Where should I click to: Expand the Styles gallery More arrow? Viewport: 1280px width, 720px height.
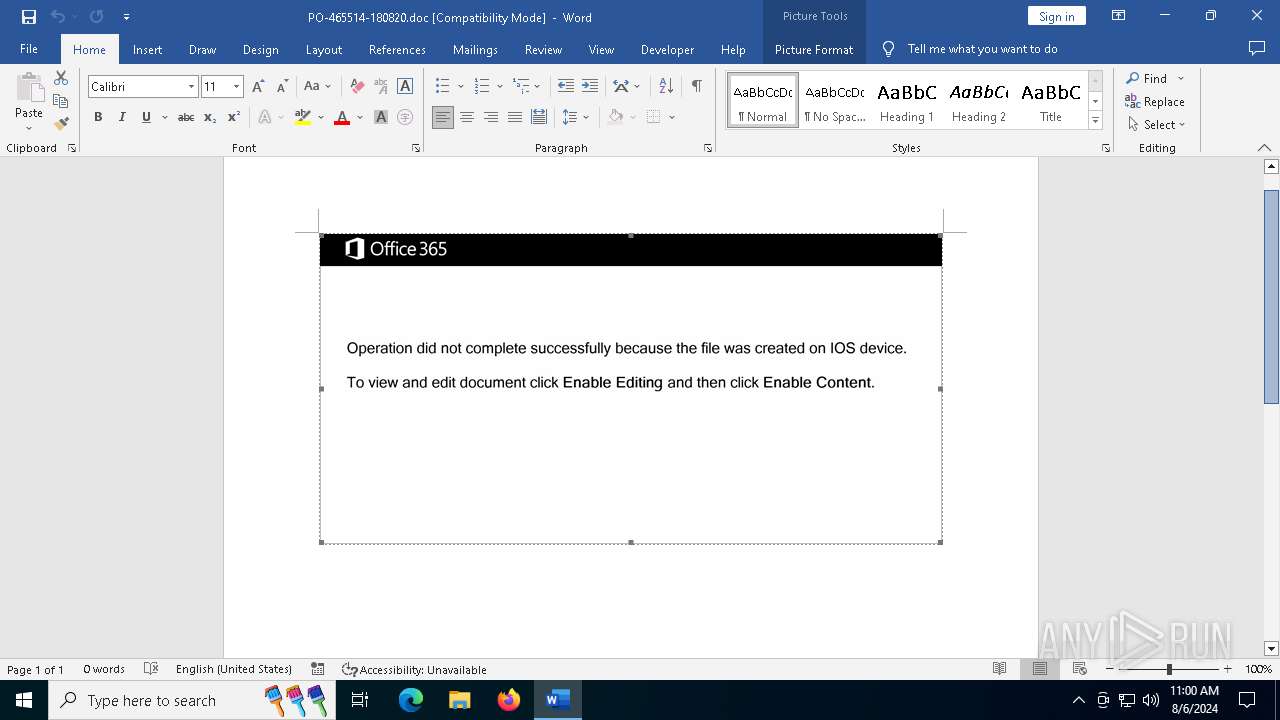tap(1095, 120)
